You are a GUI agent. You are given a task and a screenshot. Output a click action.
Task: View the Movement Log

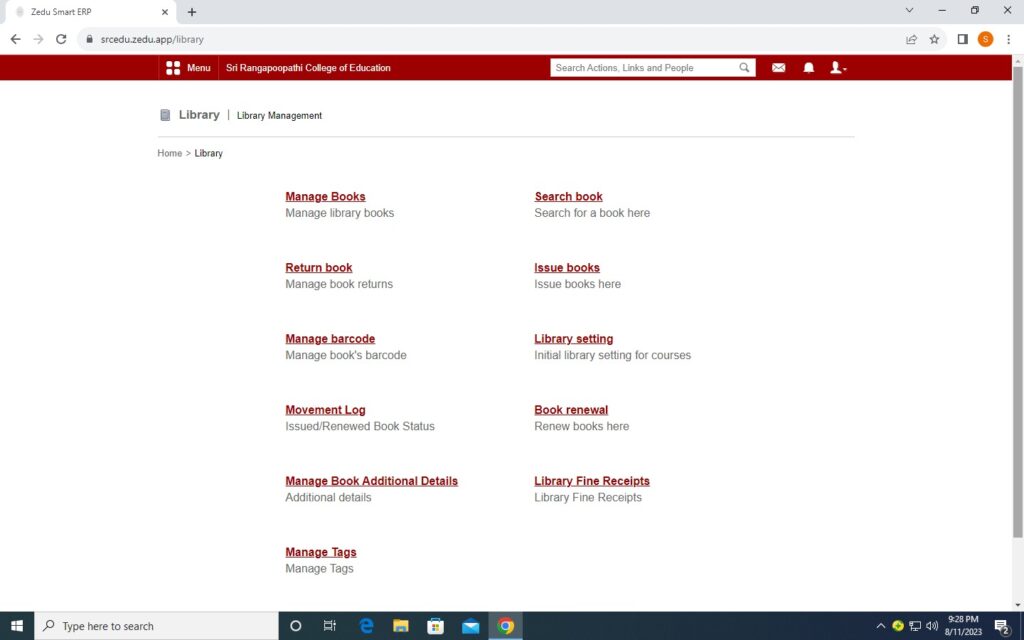[x=325, y=410]
